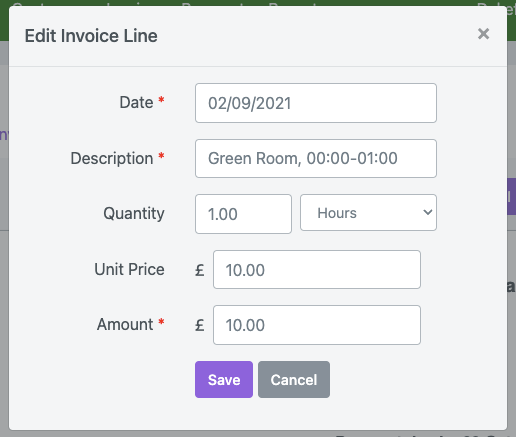Open the Hours unit dropdown
The image size is (516, 437).
(368, 213)
